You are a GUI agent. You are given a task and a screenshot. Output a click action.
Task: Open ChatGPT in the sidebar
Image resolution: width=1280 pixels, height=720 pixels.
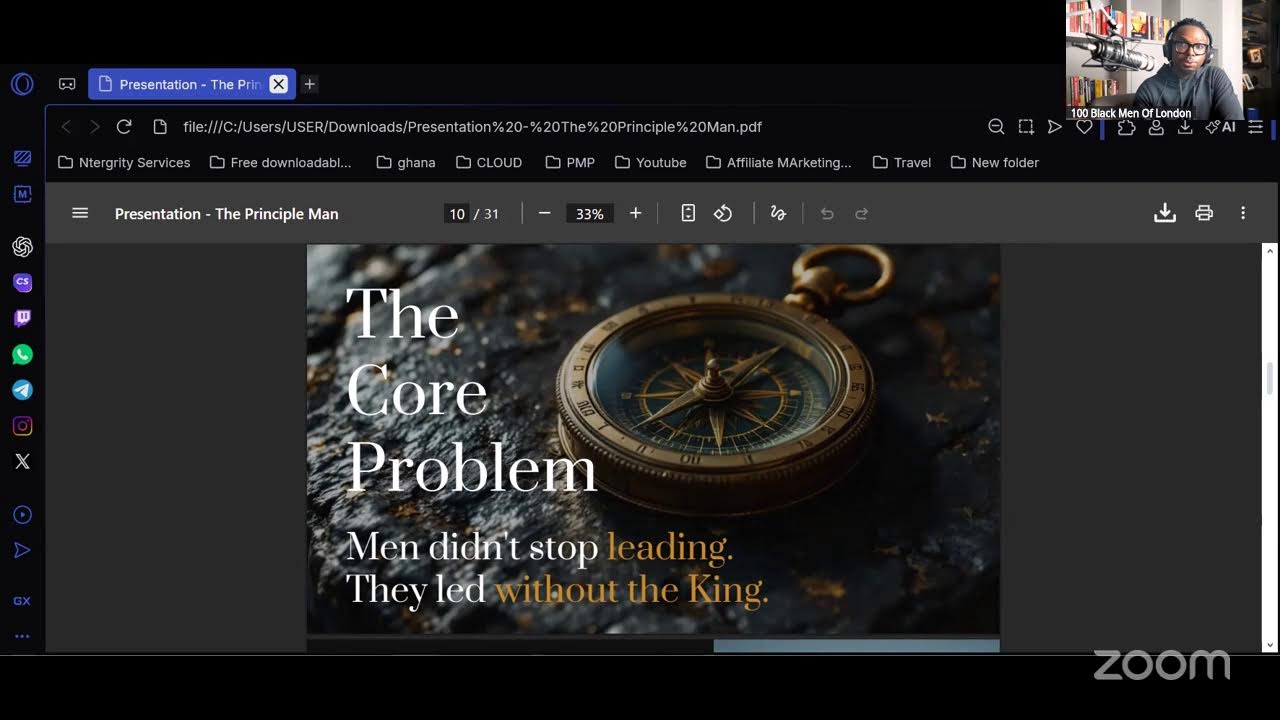point(22,247)
